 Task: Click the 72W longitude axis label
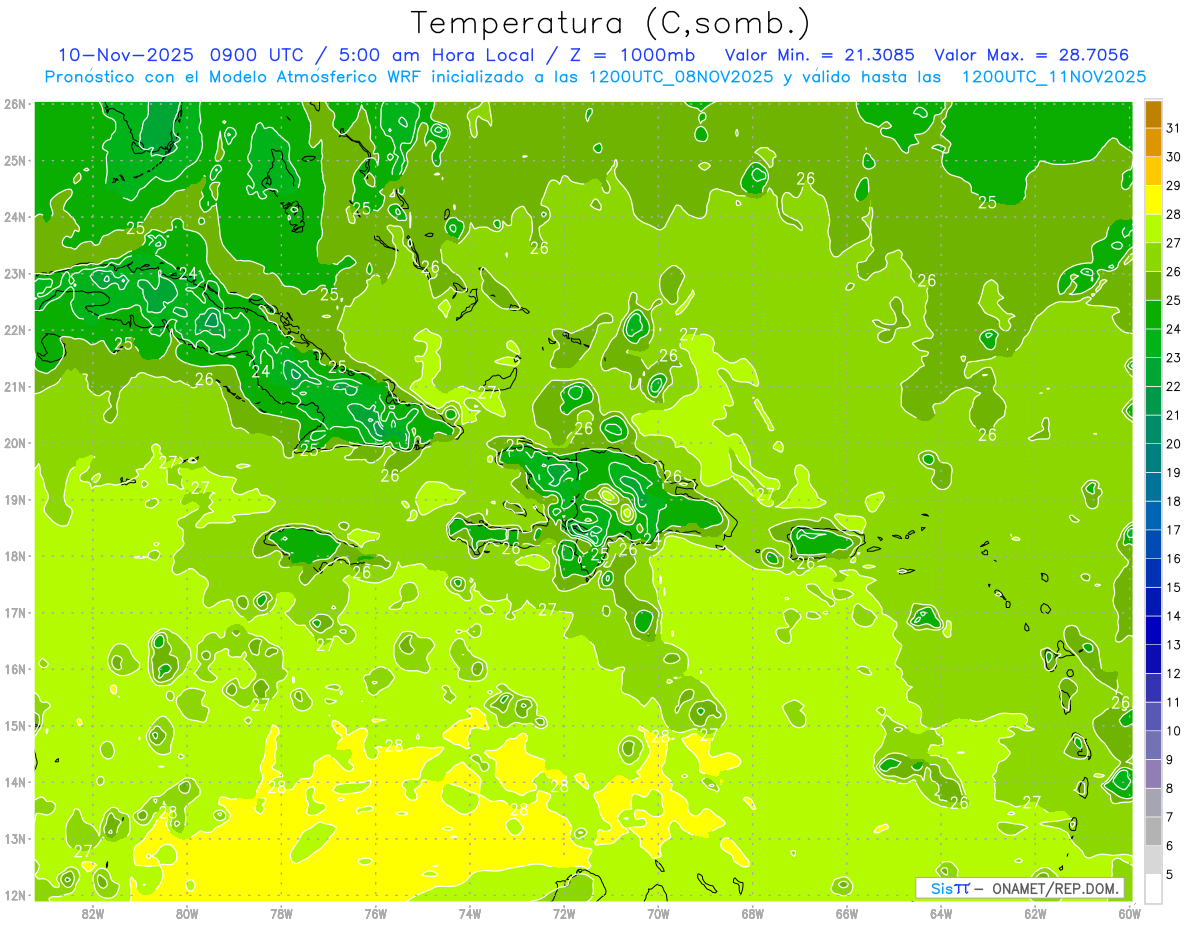(564, 913)
